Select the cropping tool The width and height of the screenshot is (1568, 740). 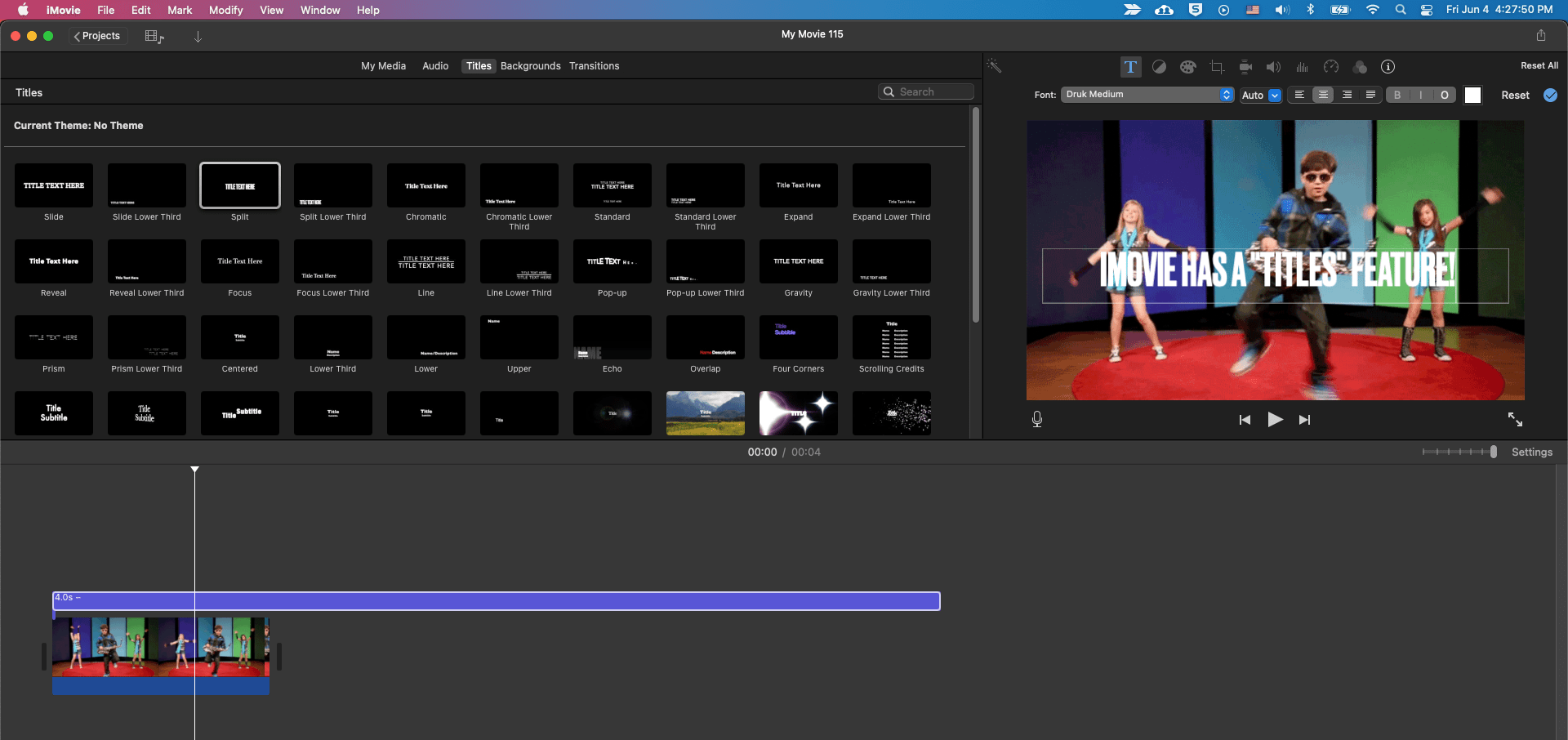point(1217,67)
